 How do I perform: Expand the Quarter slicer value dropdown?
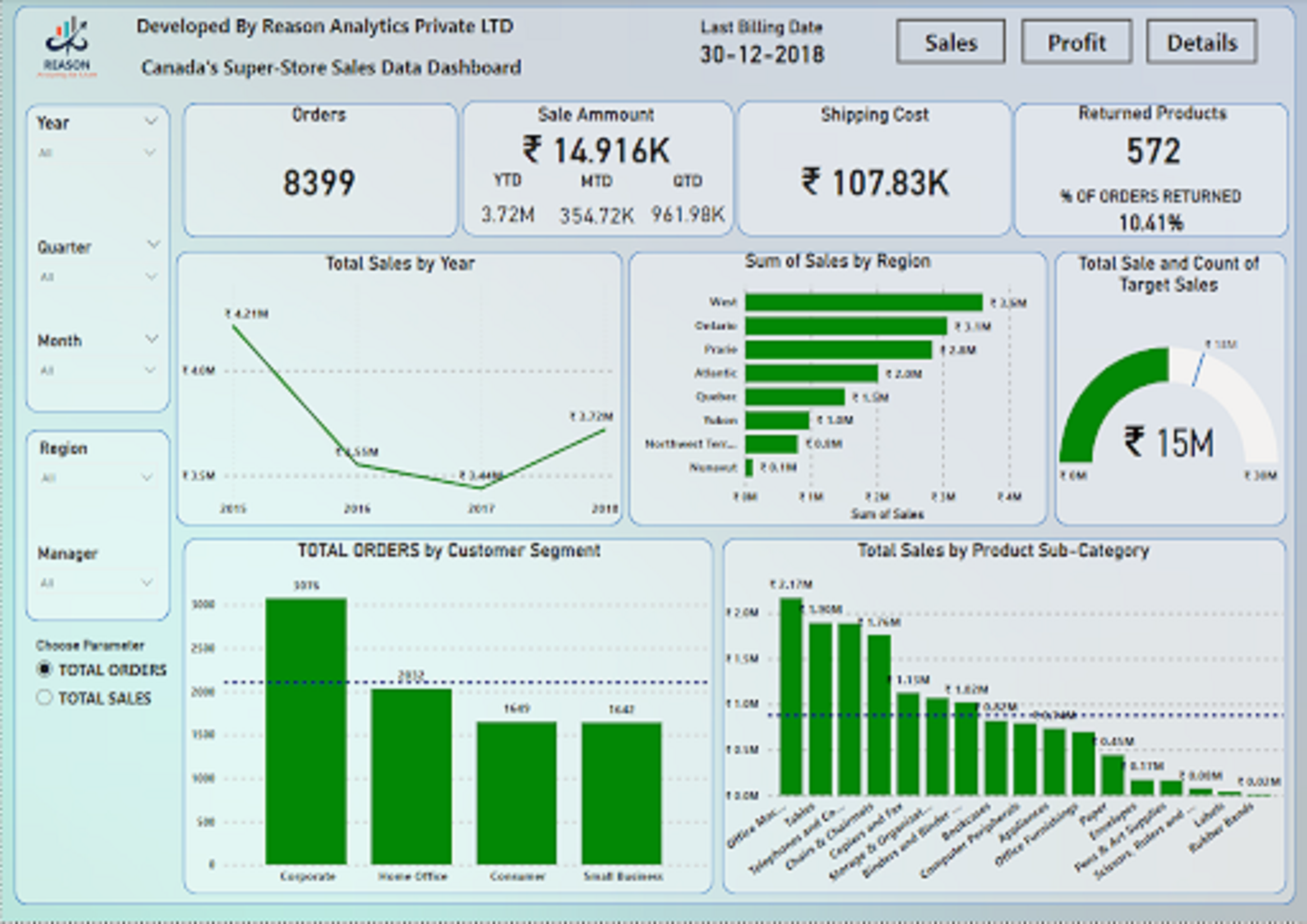152,277
